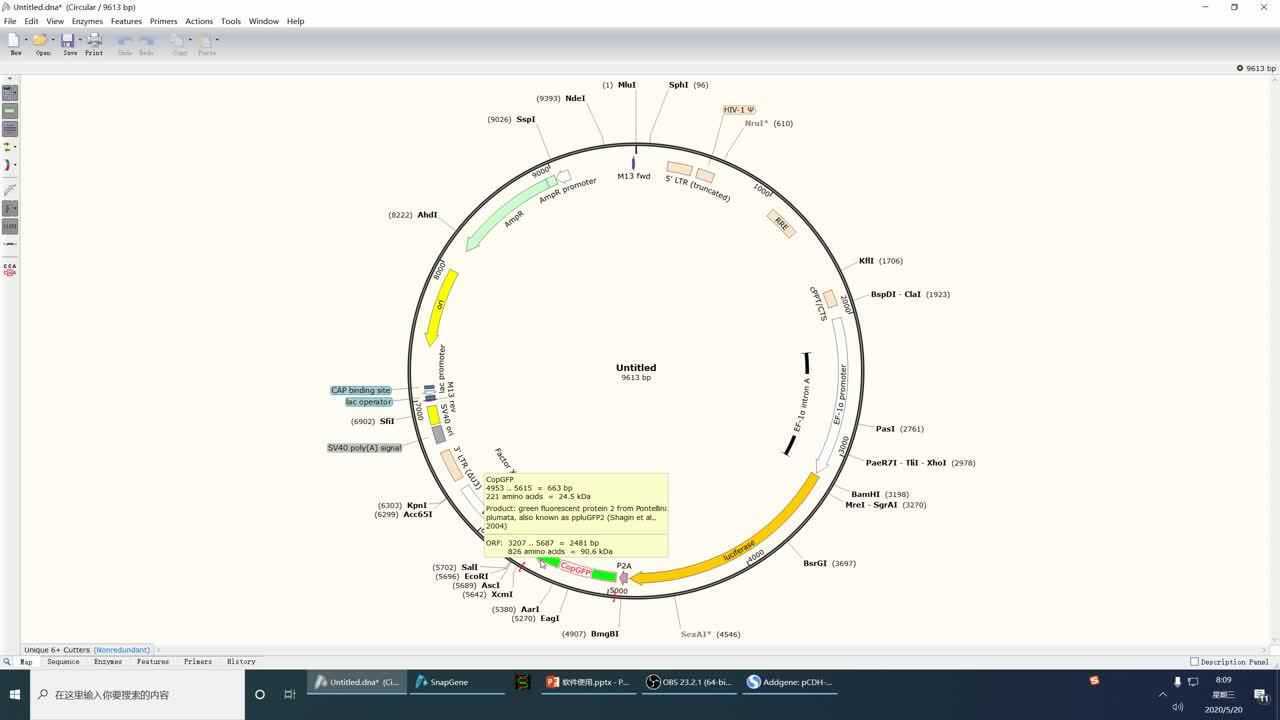Open the Unique 6+ Cutters enzyme set chooser
Image resolution: width=1280 pixels, height=720 pixels.
tap(57, 650)
